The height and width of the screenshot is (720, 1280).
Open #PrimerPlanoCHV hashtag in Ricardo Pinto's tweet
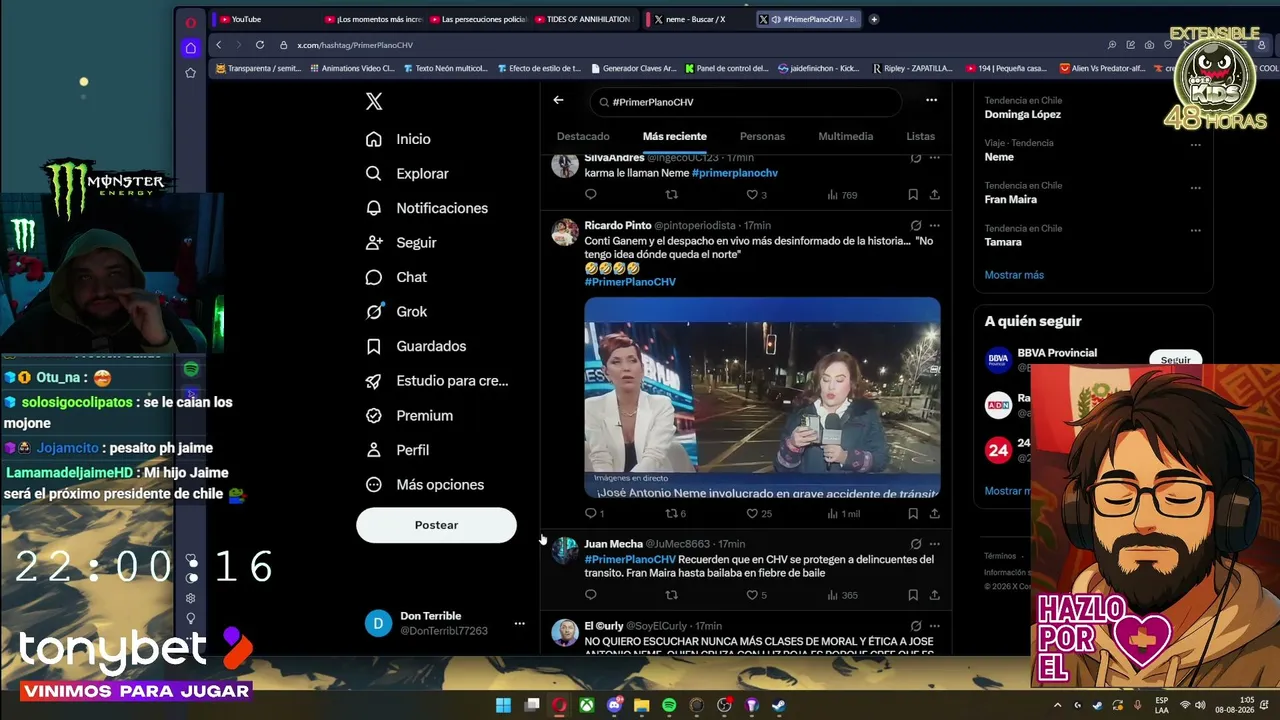(x=630, y=282)
